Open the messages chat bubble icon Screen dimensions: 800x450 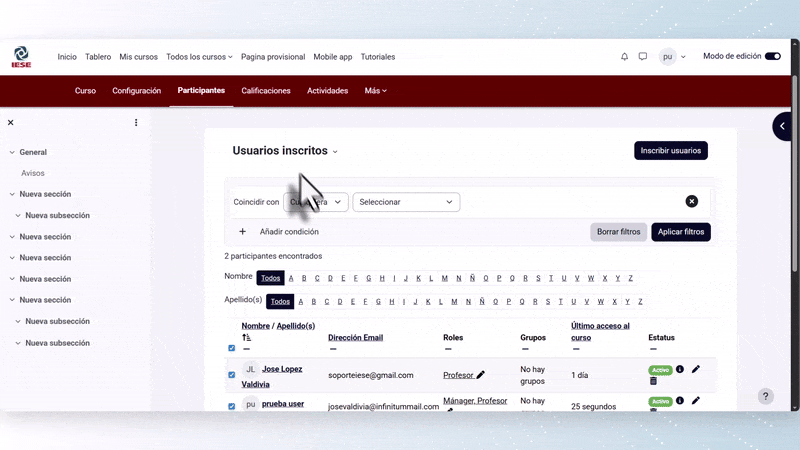(x=643, y=57)
